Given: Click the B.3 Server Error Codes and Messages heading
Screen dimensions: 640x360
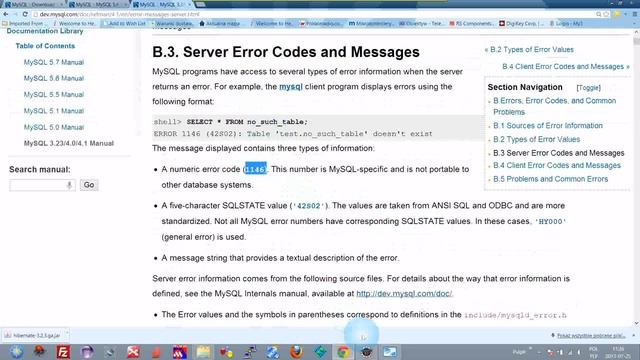Looking at the screenshot, I should coord(286,52).
